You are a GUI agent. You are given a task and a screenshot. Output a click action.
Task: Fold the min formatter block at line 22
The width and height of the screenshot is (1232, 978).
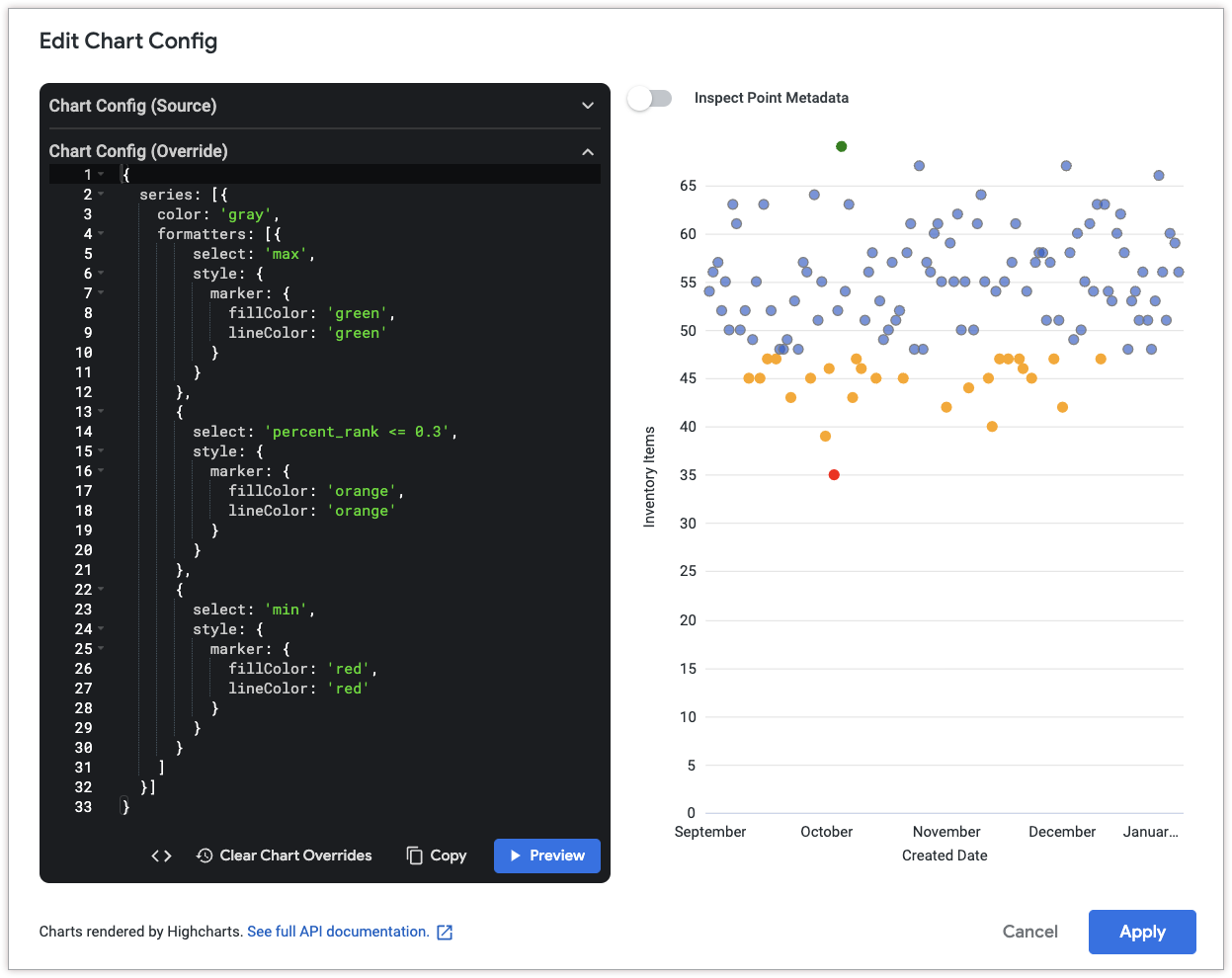click(x=101, y=590)
